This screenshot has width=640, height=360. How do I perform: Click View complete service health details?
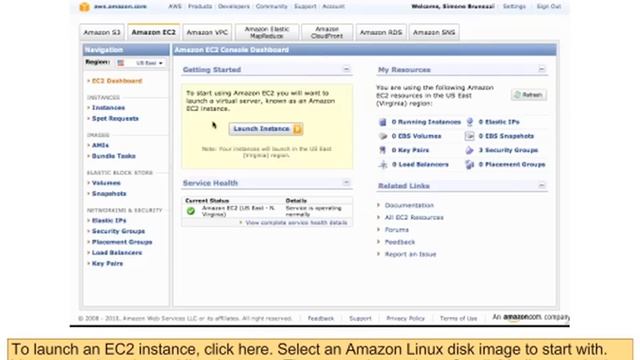296,222
